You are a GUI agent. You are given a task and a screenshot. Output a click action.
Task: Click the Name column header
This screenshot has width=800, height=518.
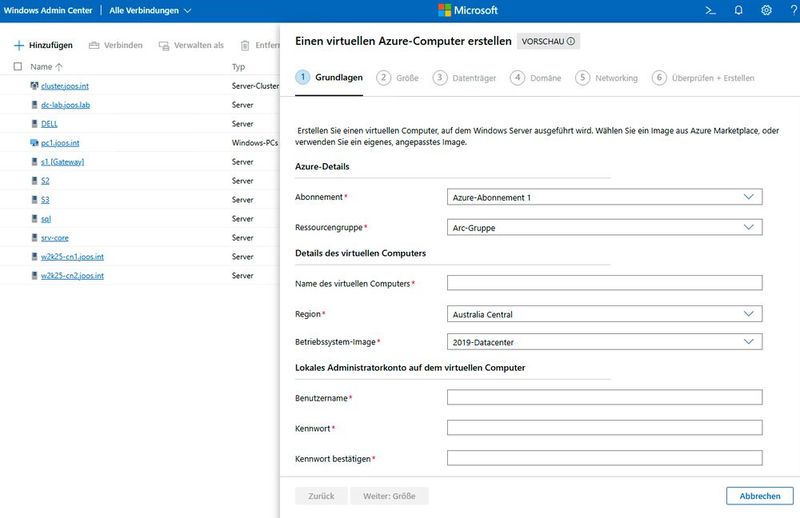click(41, 67)
